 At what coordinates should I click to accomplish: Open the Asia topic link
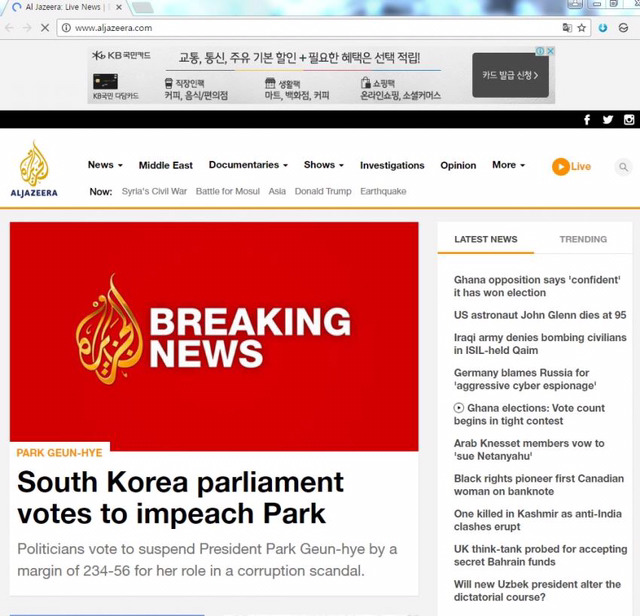pos(277,191)
